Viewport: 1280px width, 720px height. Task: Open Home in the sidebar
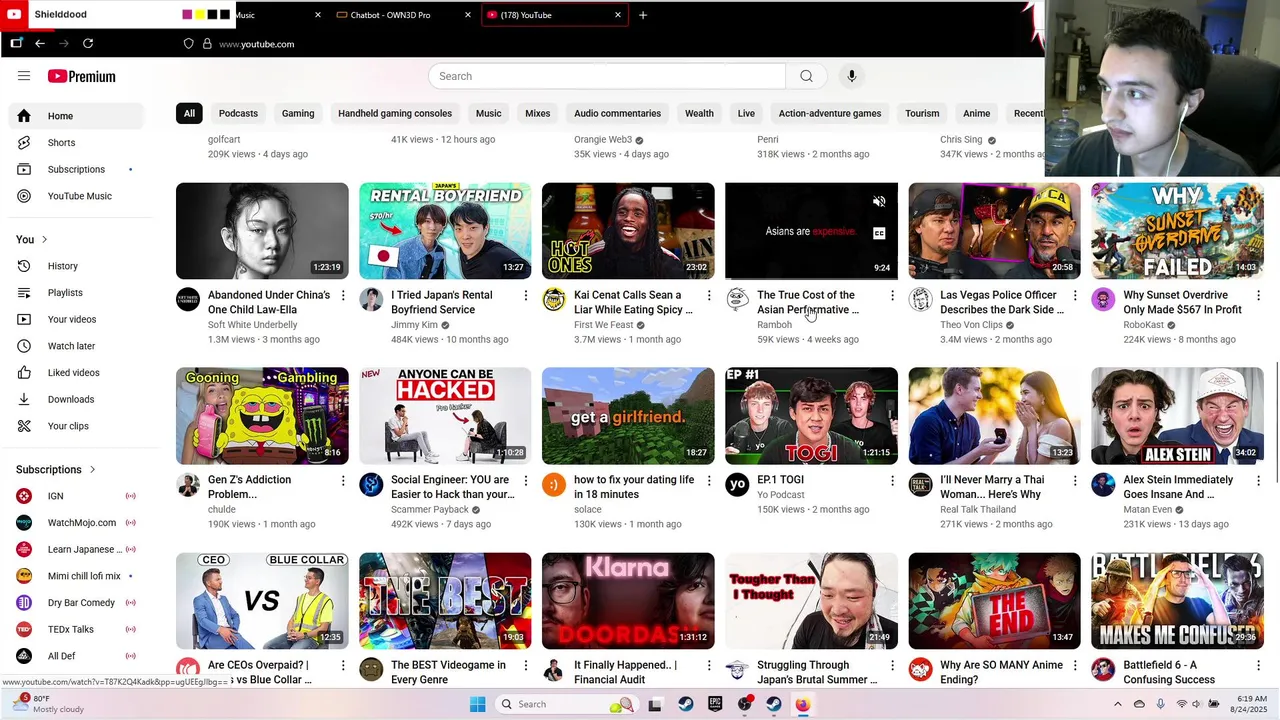coord(75,116)
